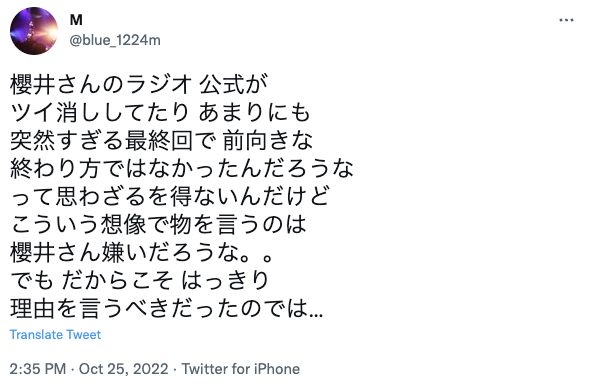Click the tweet line starting with 突然すぎる
Viewport: 590px width, 391px height.
161,140
